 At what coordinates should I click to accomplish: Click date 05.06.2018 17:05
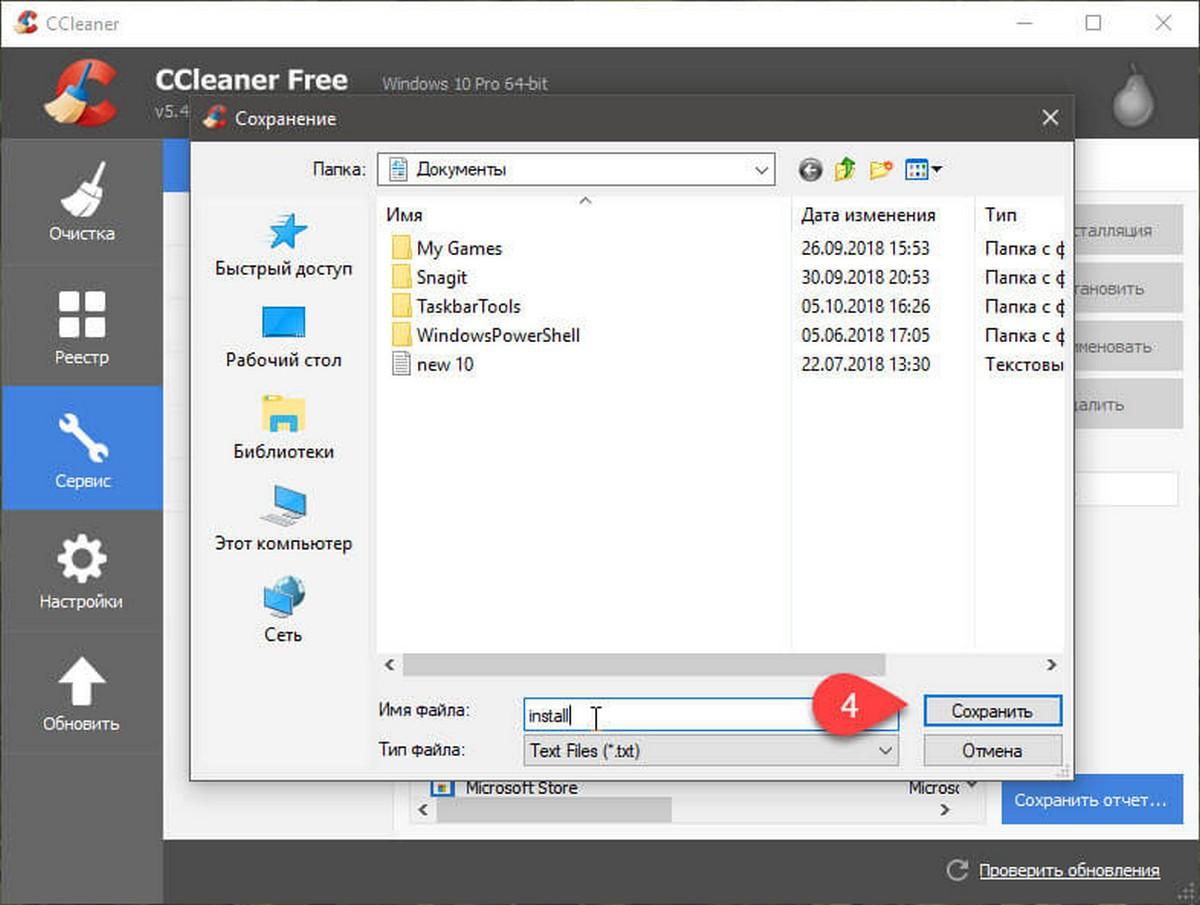point(866,335)
